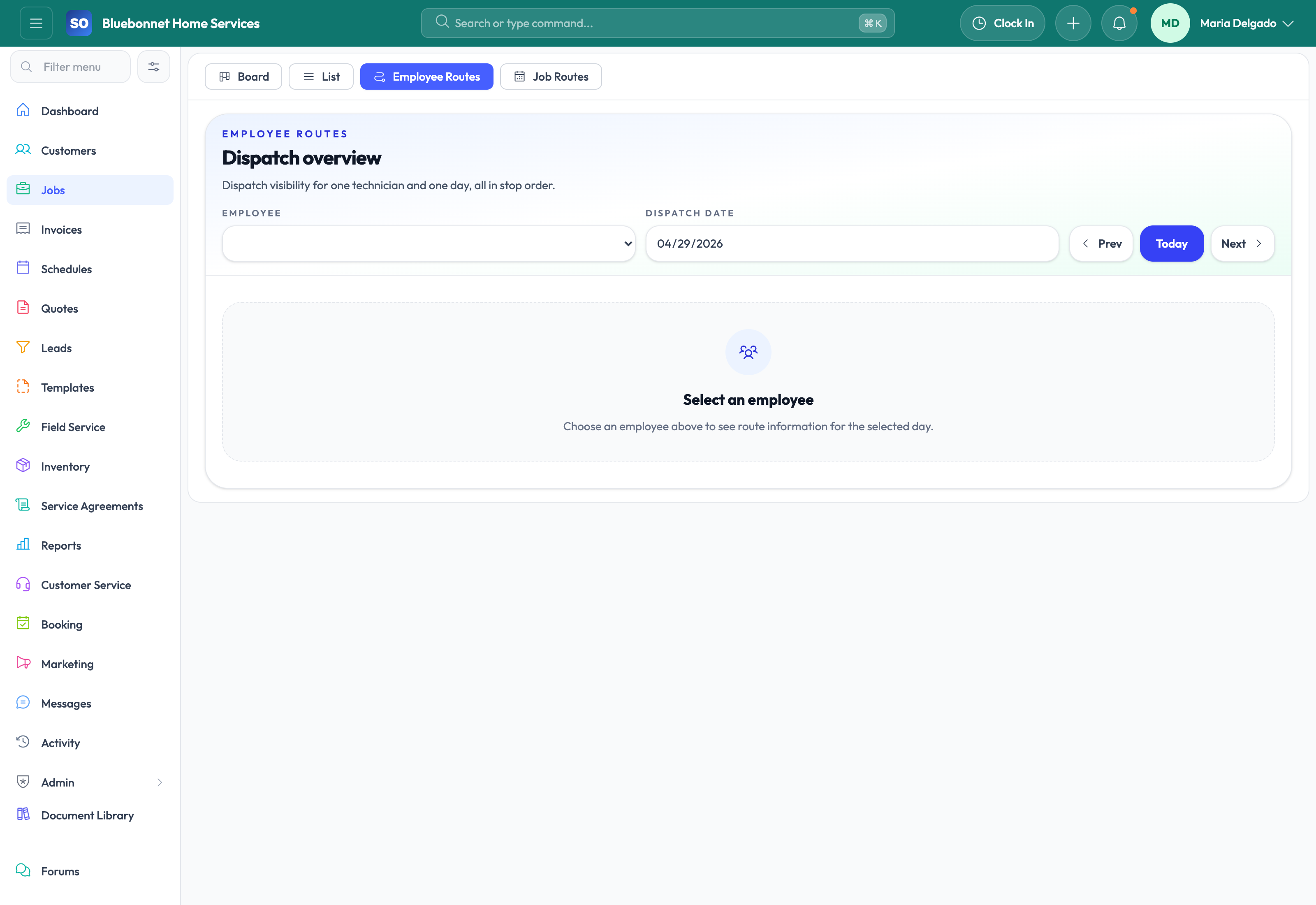The width and height of the screenshot is (1316, 905).
Task: Click the Activity history icon
Action: (23, 742)
